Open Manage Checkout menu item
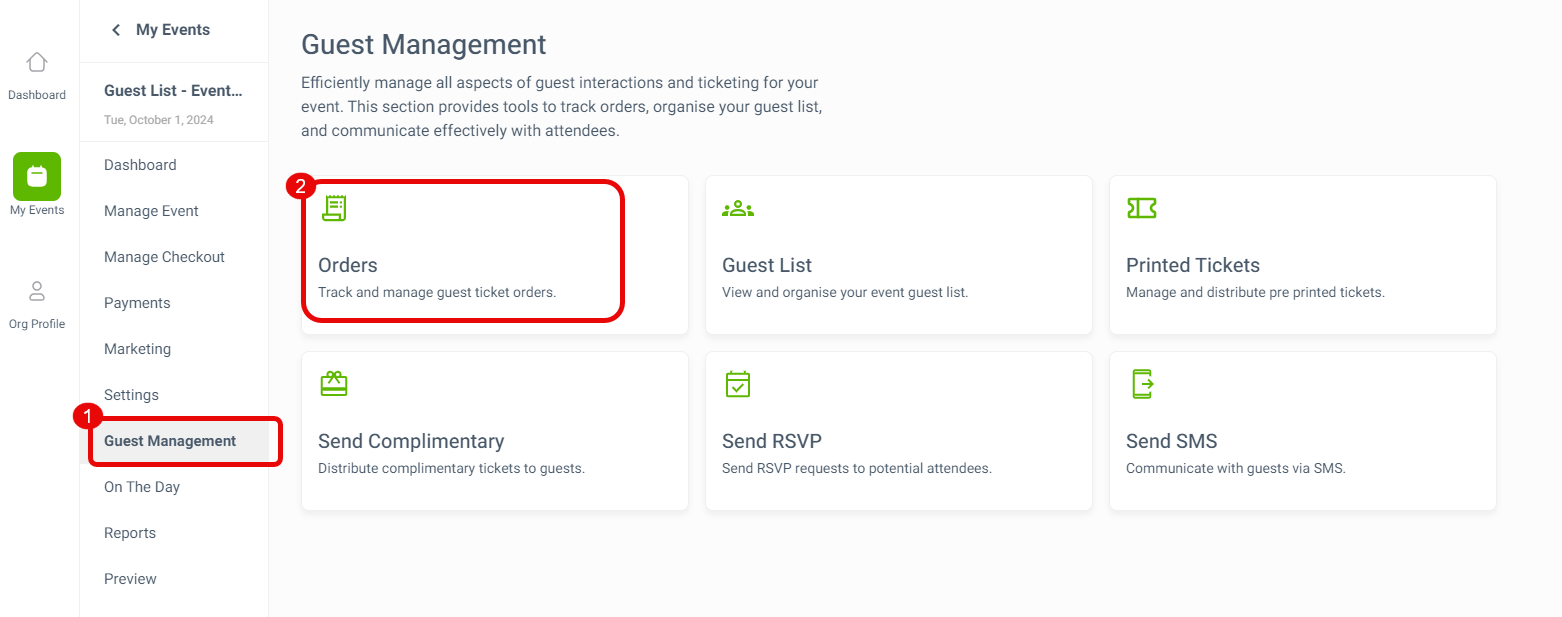 click(164, 257)
